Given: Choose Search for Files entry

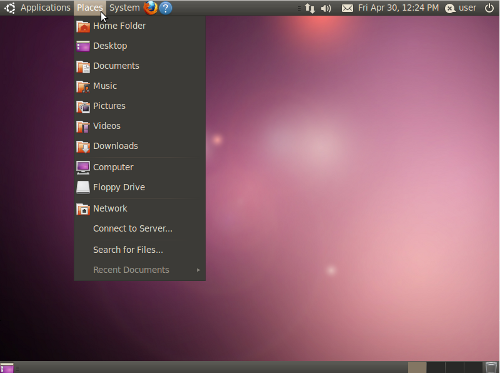Looking at the screenshot, I should (x=128, y=250).
